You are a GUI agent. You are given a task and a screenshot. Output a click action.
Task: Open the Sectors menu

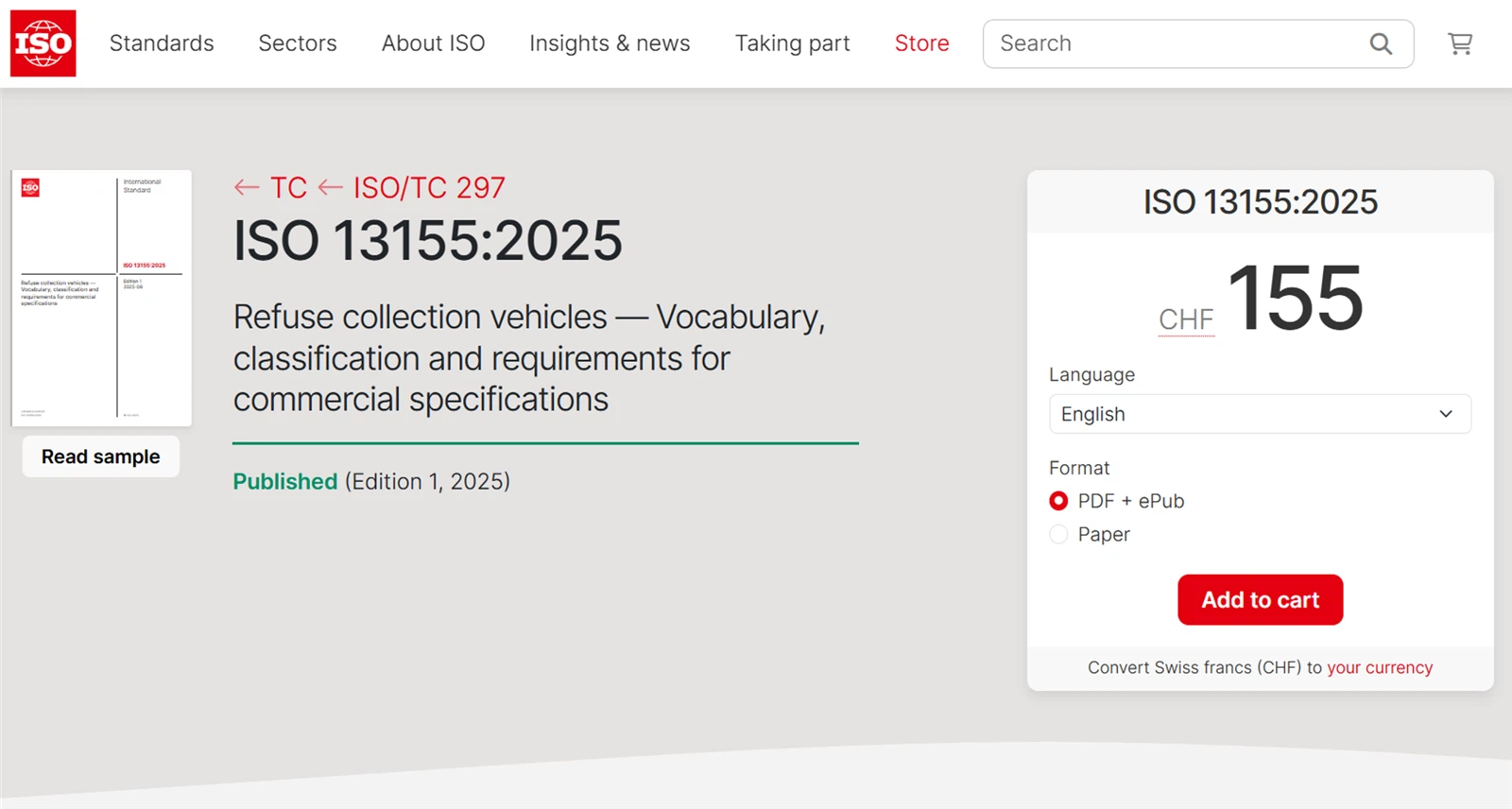coord(298,43)
